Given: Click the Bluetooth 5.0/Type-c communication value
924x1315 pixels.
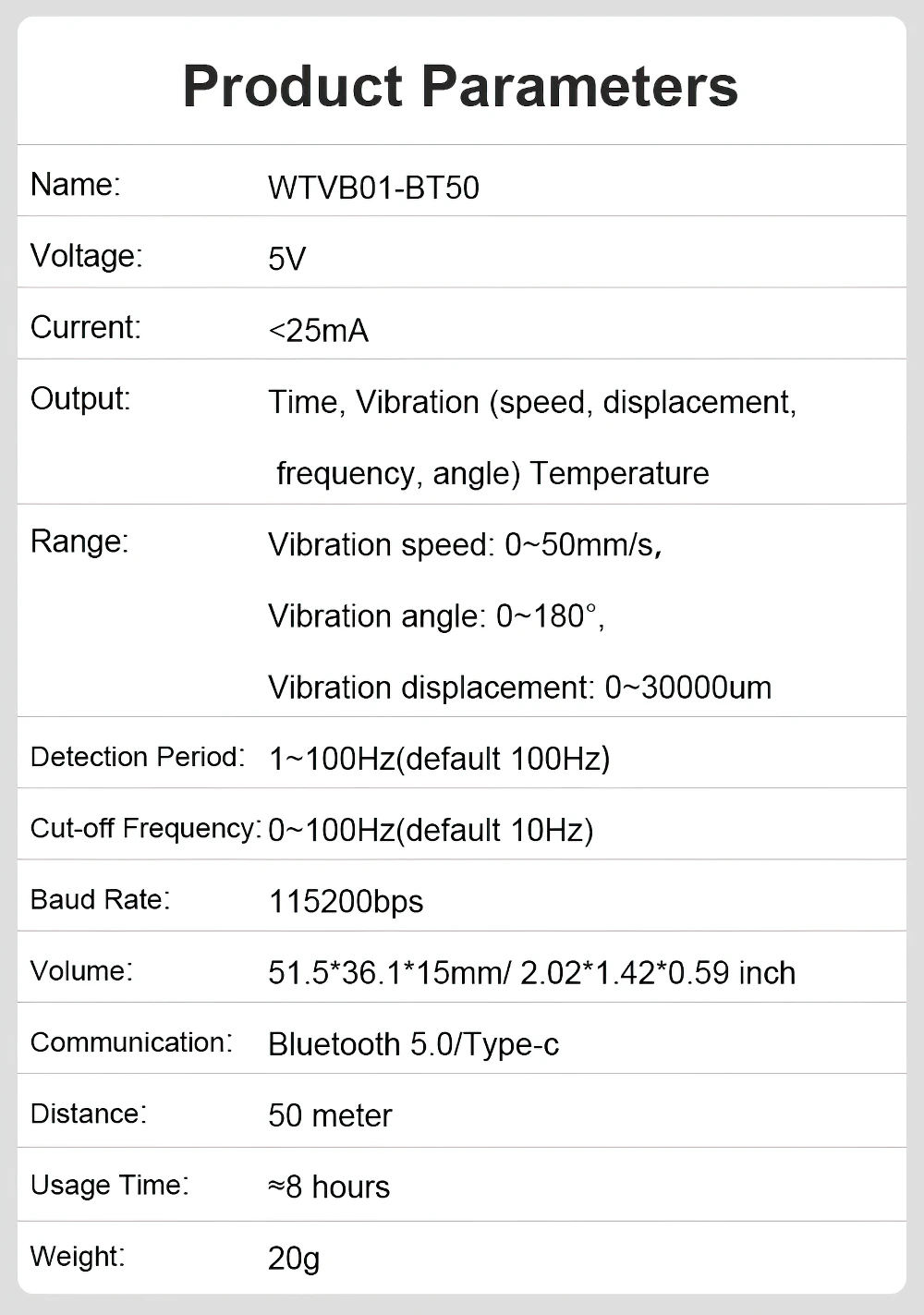Looking at the screenshot, I should [x=413, y=1044].
